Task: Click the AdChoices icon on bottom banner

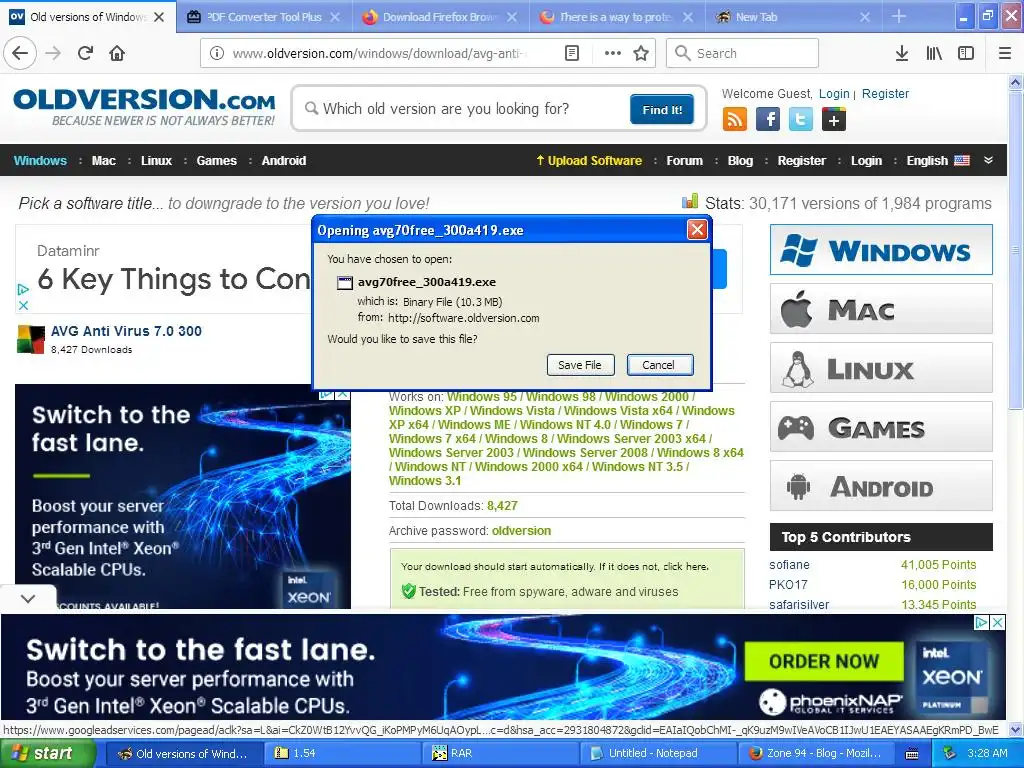Action: click(x=982, y=622)
